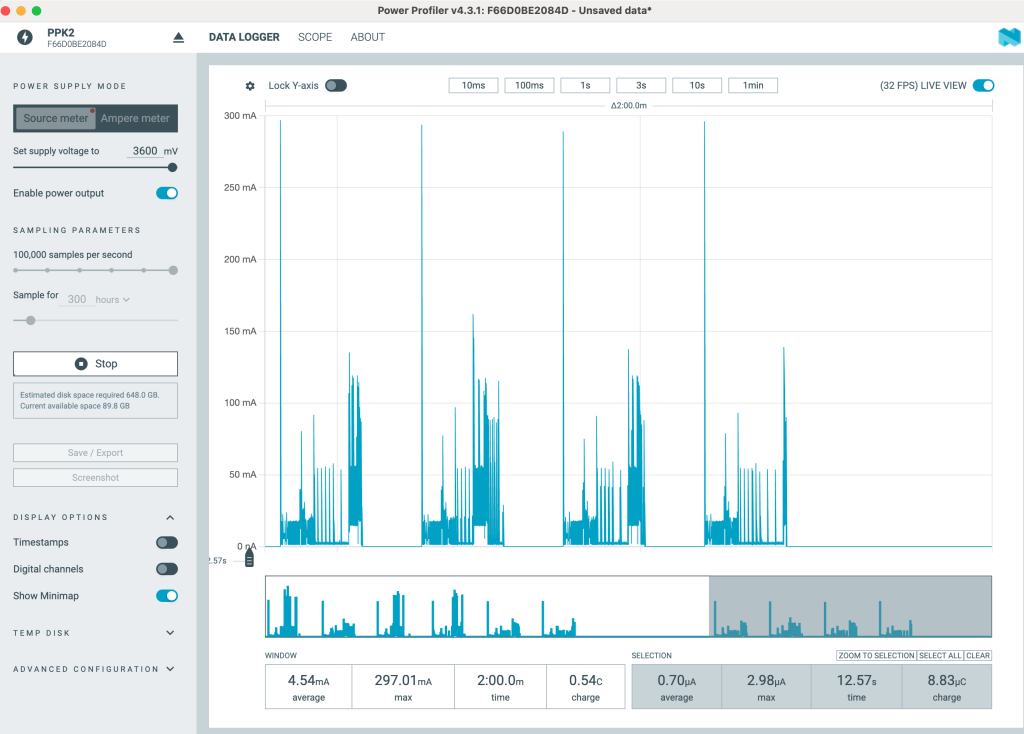Enable the Timestamps display option
The height and width of the screenshot is (734, 1024).
tap(167, 542)
